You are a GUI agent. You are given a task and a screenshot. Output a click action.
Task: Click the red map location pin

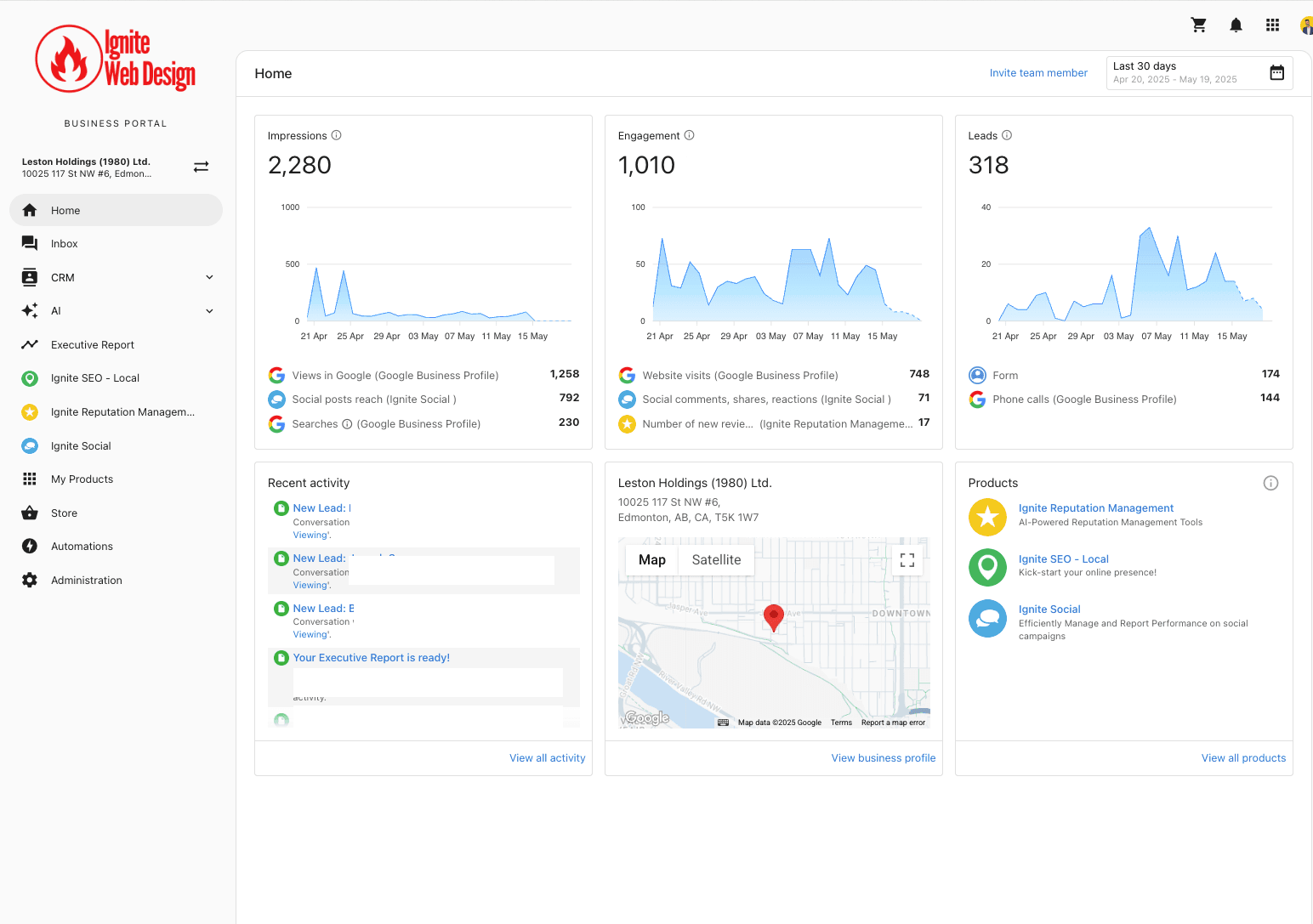pyautogui.click(x=773, y=617)
